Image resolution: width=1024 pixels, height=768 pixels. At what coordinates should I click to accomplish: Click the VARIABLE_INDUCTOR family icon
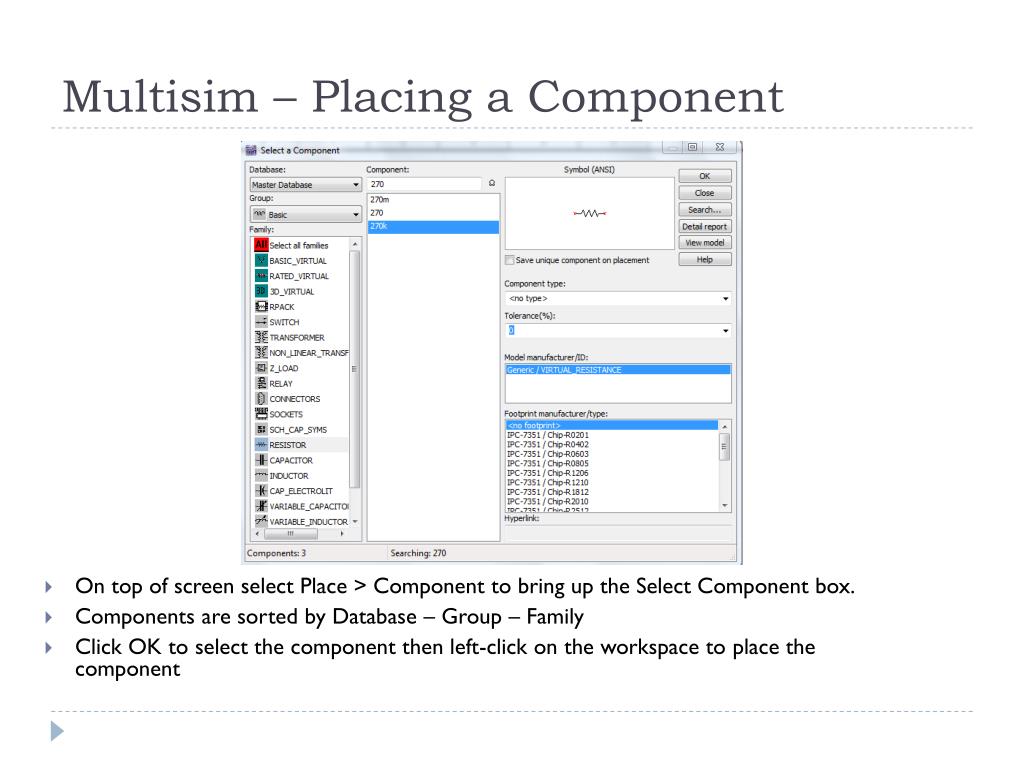click(x=261, y=521)
